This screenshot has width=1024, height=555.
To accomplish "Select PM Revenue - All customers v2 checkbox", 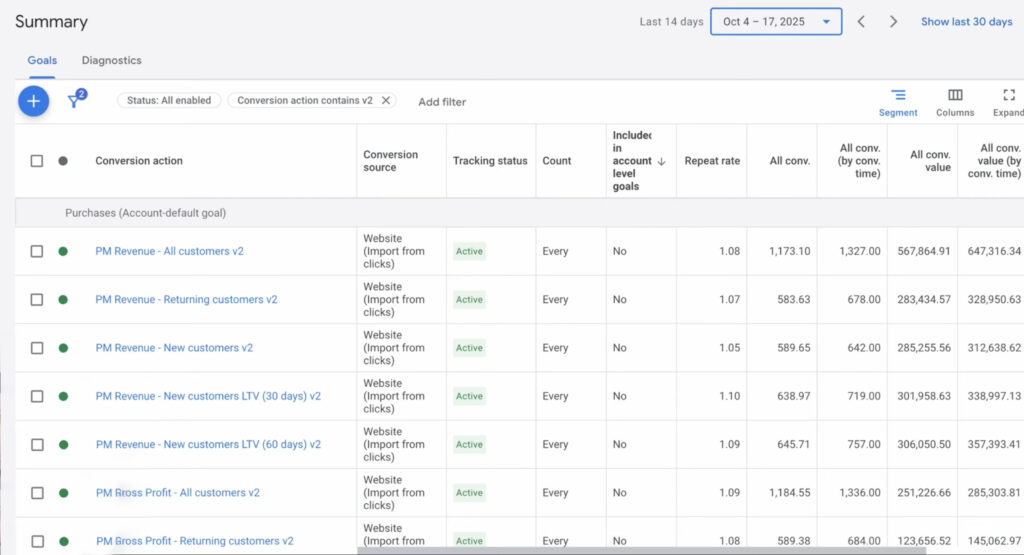I will (37, 252).
